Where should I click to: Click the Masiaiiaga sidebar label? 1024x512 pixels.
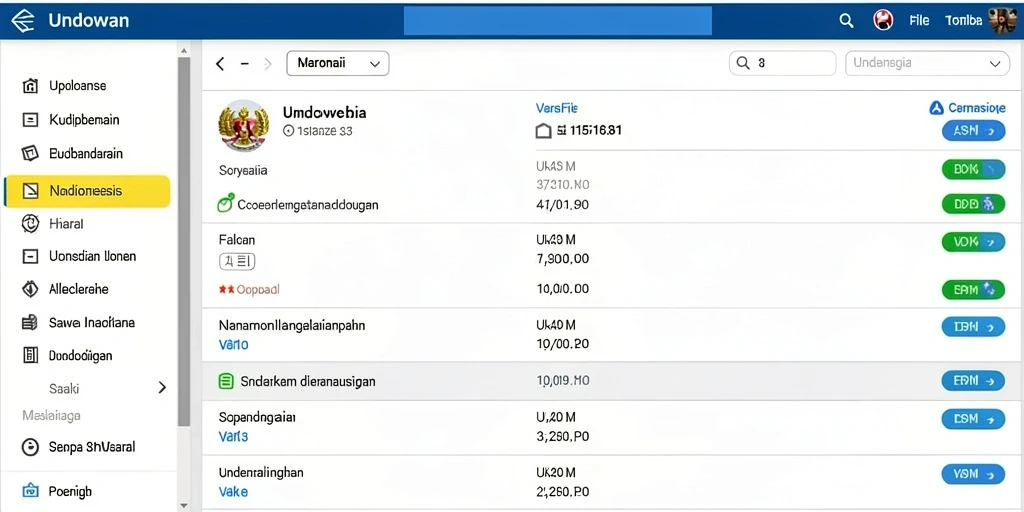(x=52, y=415)
